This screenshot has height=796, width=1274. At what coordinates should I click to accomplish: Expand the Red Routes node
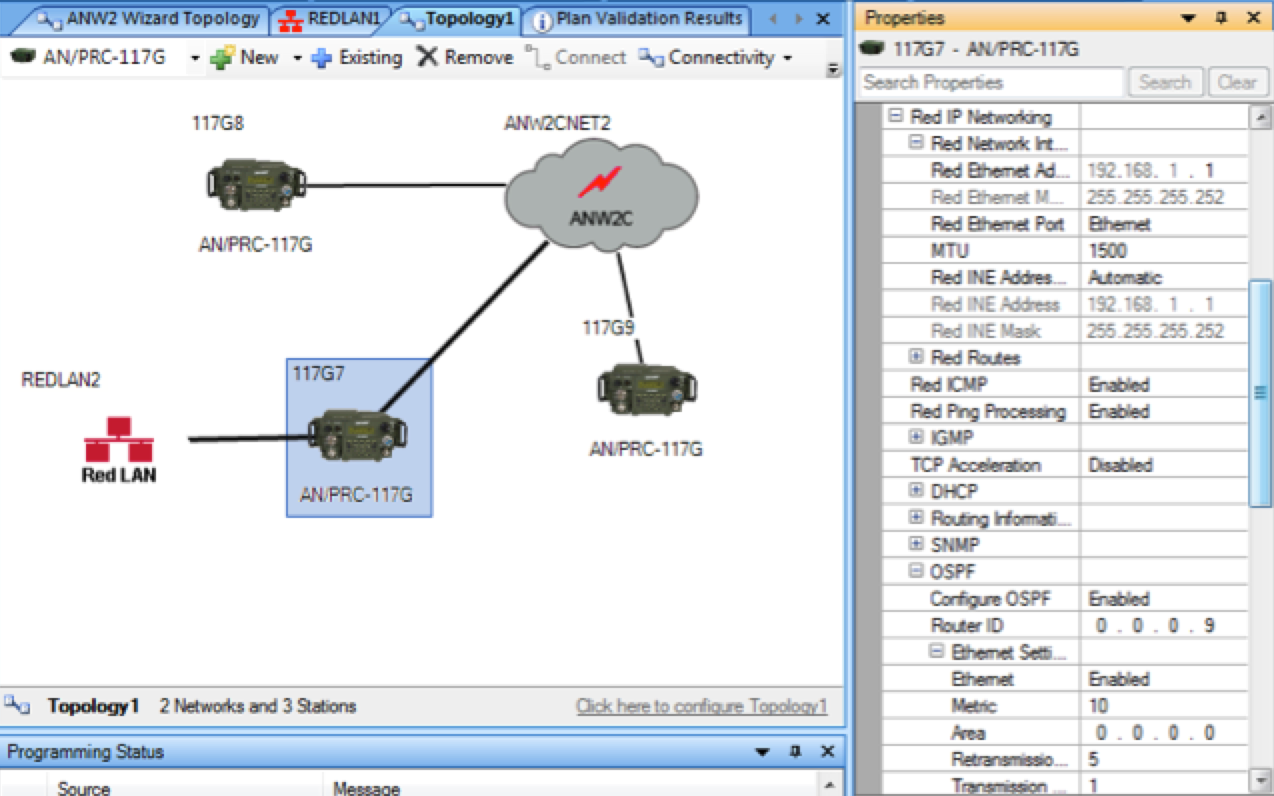tap(917, 358)
